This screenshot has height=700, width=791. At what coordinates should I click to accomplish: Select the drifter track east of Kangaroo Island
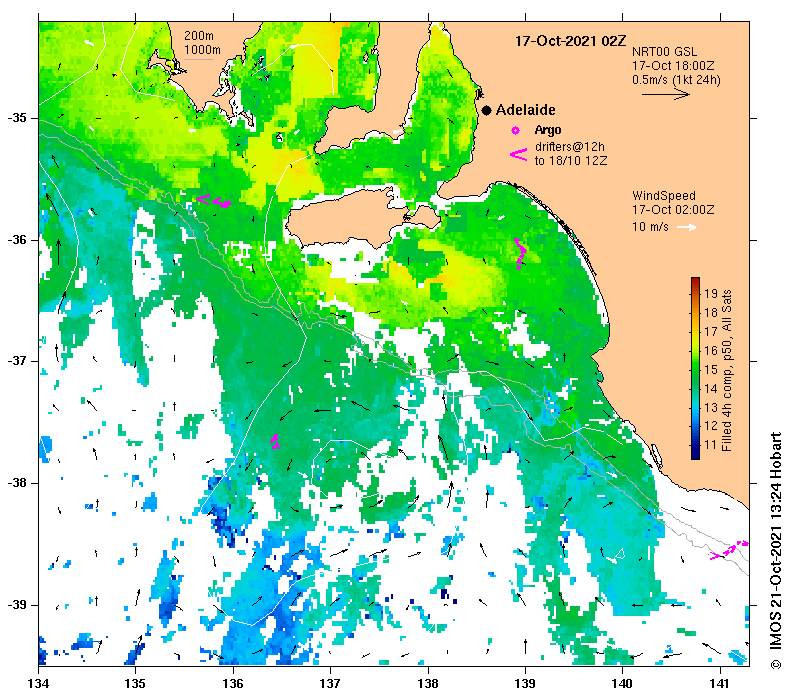tap(519, 252)
